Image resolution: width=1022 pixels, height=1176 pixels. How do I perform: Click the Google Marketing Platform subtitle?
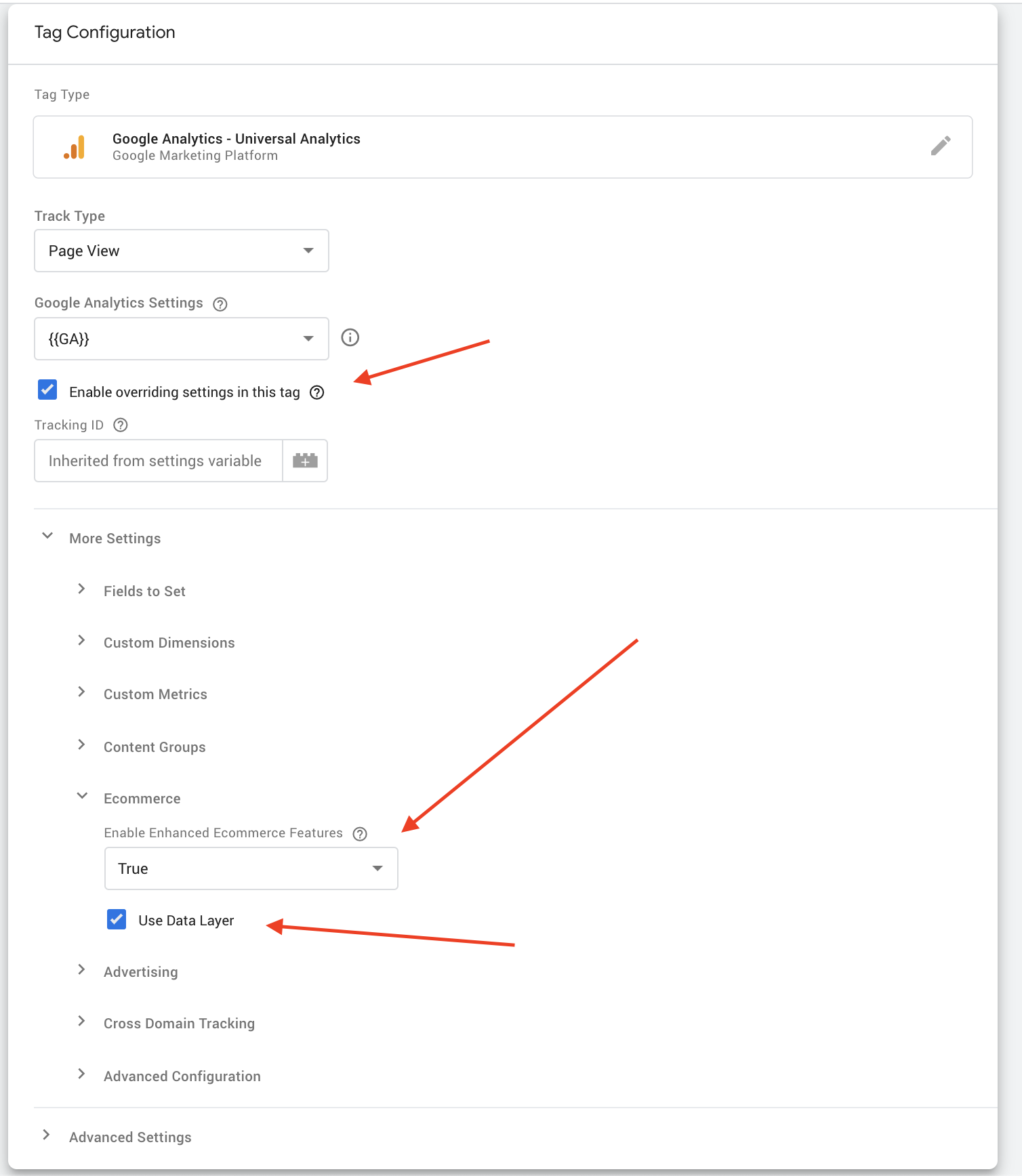point(195,156)
